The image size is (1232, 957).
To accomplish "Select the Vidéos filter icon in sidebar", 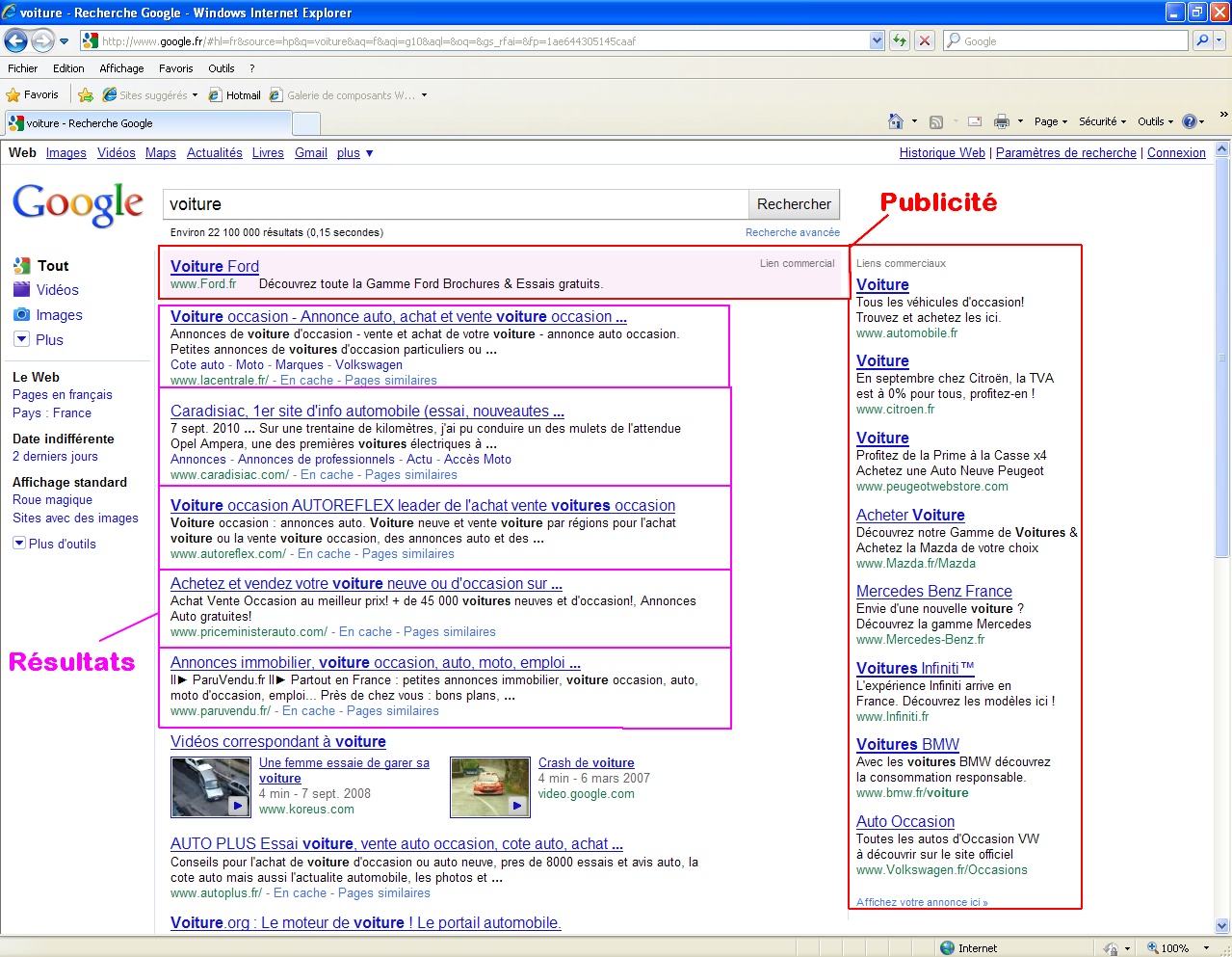I will point(21,289).
